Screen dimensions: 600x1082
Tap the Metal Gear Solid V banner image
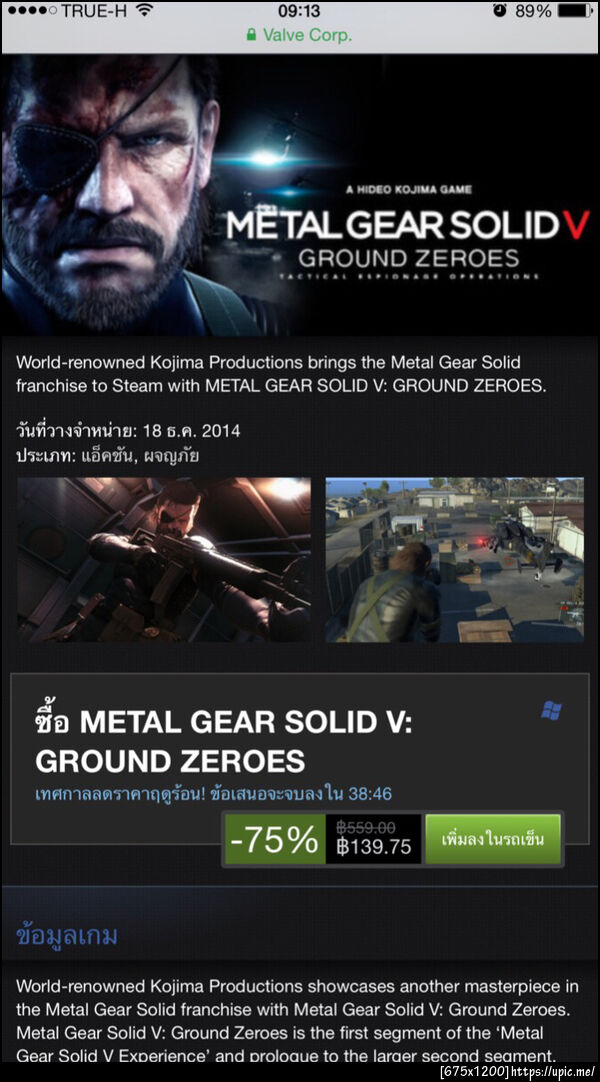point(300,195)
